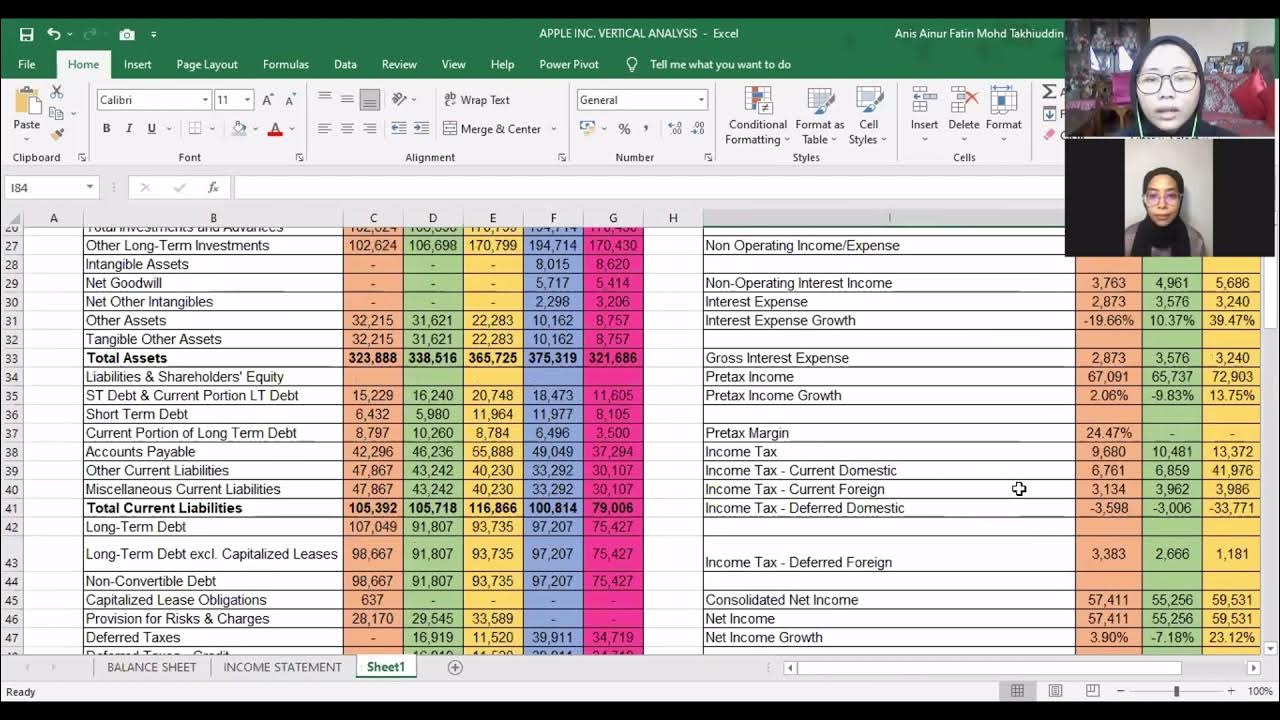
Task: Open the General number format dropdown
Action: [x=701, y=100]
